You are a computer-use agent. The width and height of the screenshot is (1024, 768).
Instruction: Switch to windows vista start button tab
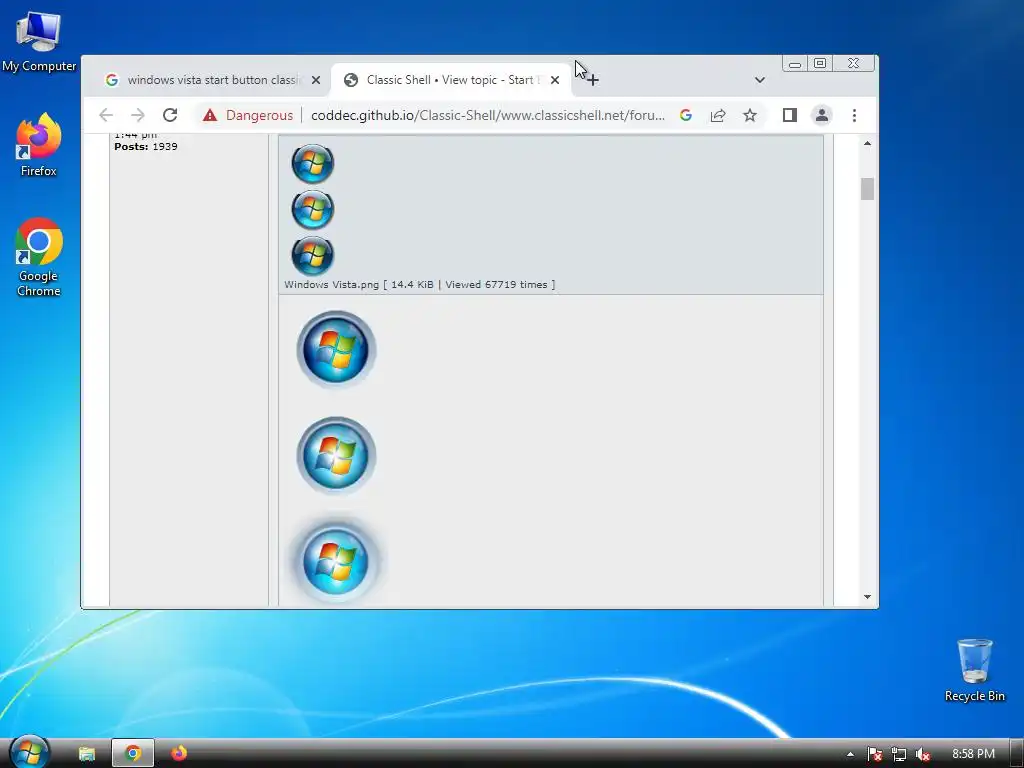click(x=204, y=80)
